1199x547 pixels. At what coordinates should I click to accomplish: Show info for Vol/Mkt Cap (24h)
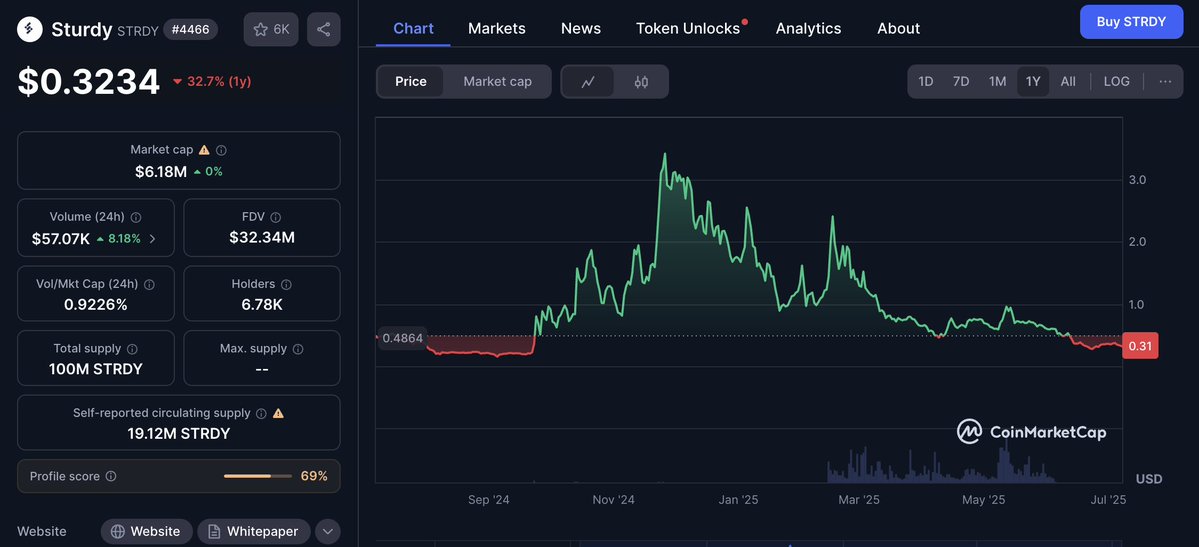click(x=149, y=285)
